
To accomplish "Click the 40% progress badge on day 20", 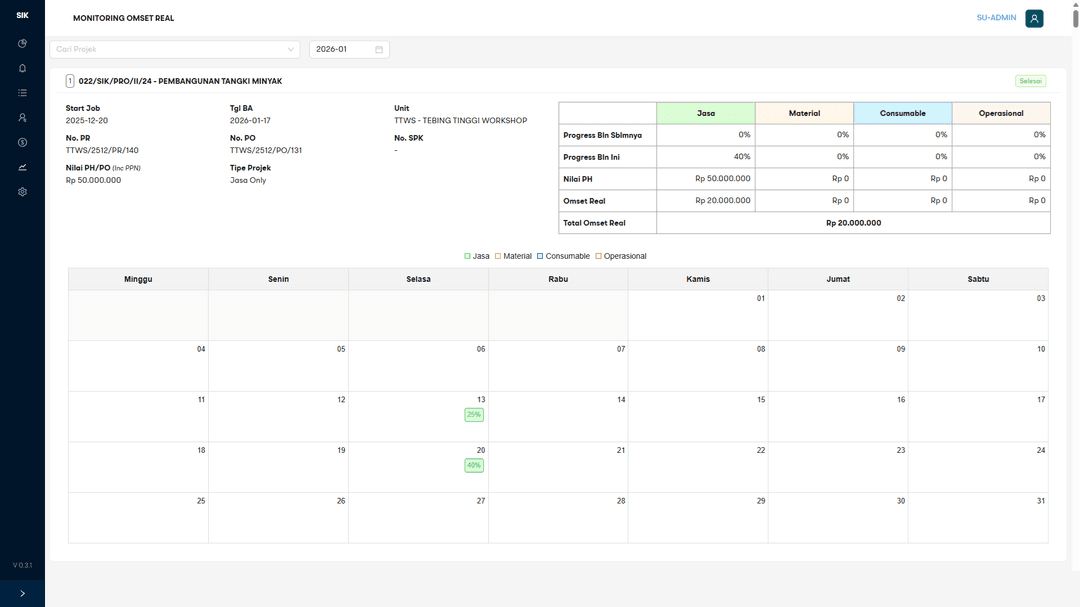I will [x=473, y=465].
